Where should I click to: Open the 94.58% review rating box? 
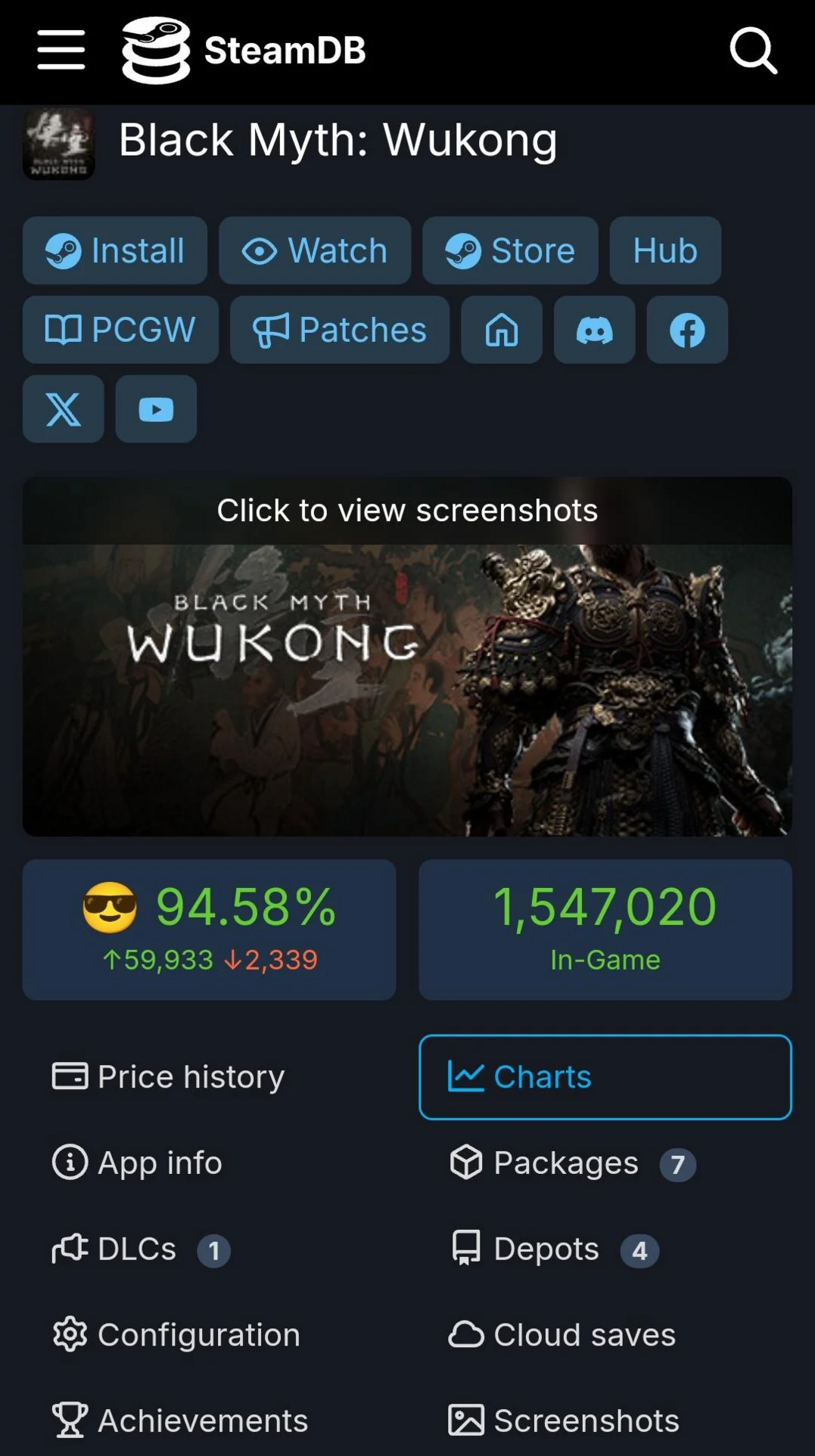pyautogui.click(x=209, y=930)
